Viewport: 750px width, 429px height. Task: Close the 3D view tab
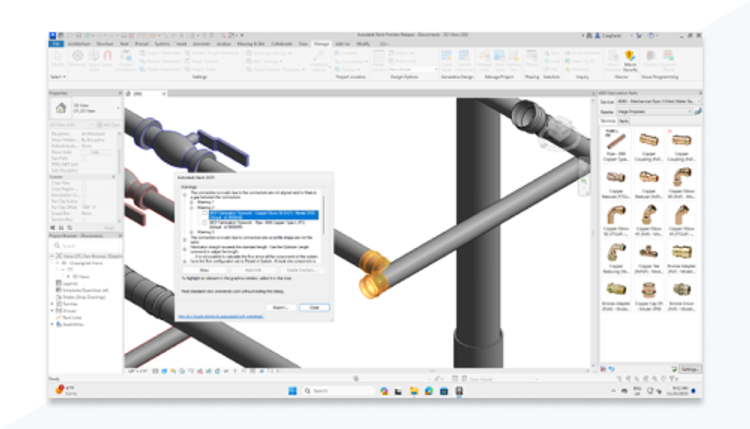(164, 94)
